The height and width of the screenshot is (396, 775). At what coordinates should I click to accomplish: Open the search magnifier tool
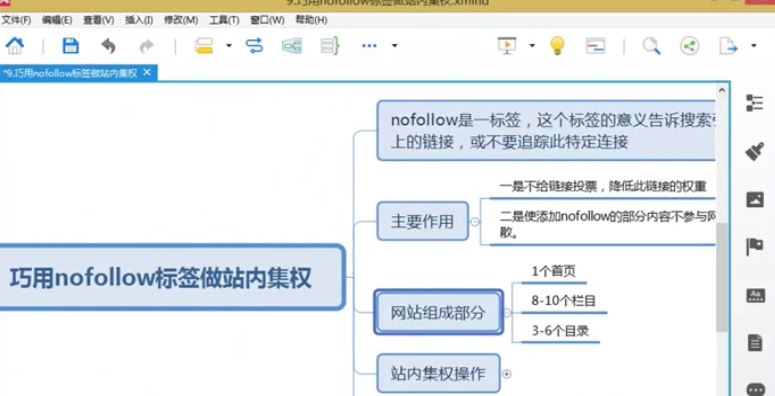point(651,46)
